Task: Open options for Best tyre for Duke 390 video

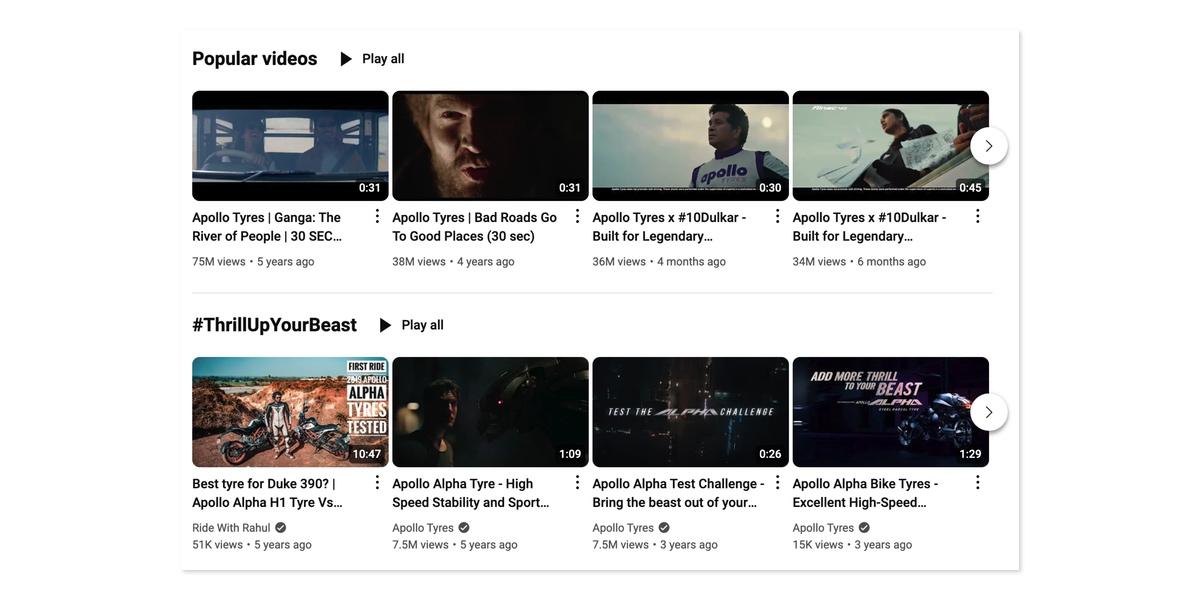Action: (377, 483)
